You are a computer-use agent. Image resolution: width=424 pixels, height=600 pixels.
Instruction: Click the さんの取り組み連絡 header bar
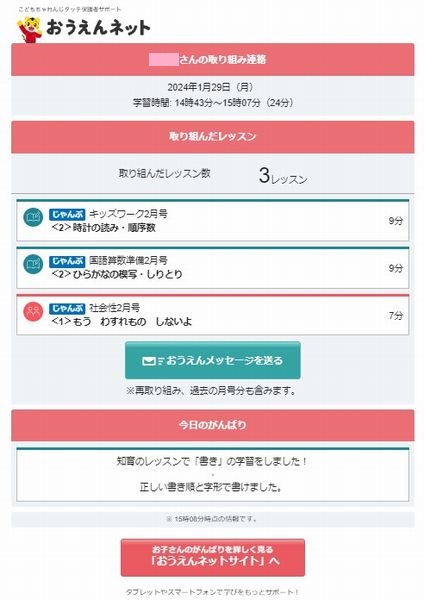[x=213, y=59]
